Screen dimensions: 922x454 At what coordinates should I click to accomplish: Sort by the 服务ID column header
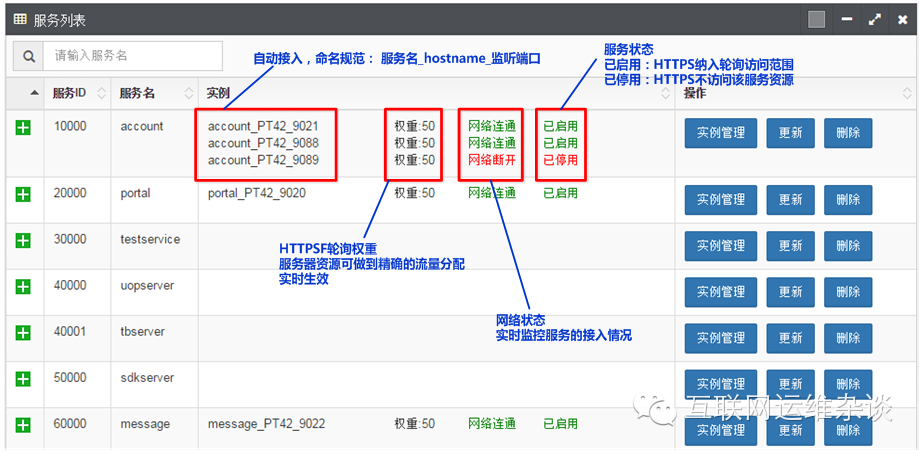(x=77, y=93)
